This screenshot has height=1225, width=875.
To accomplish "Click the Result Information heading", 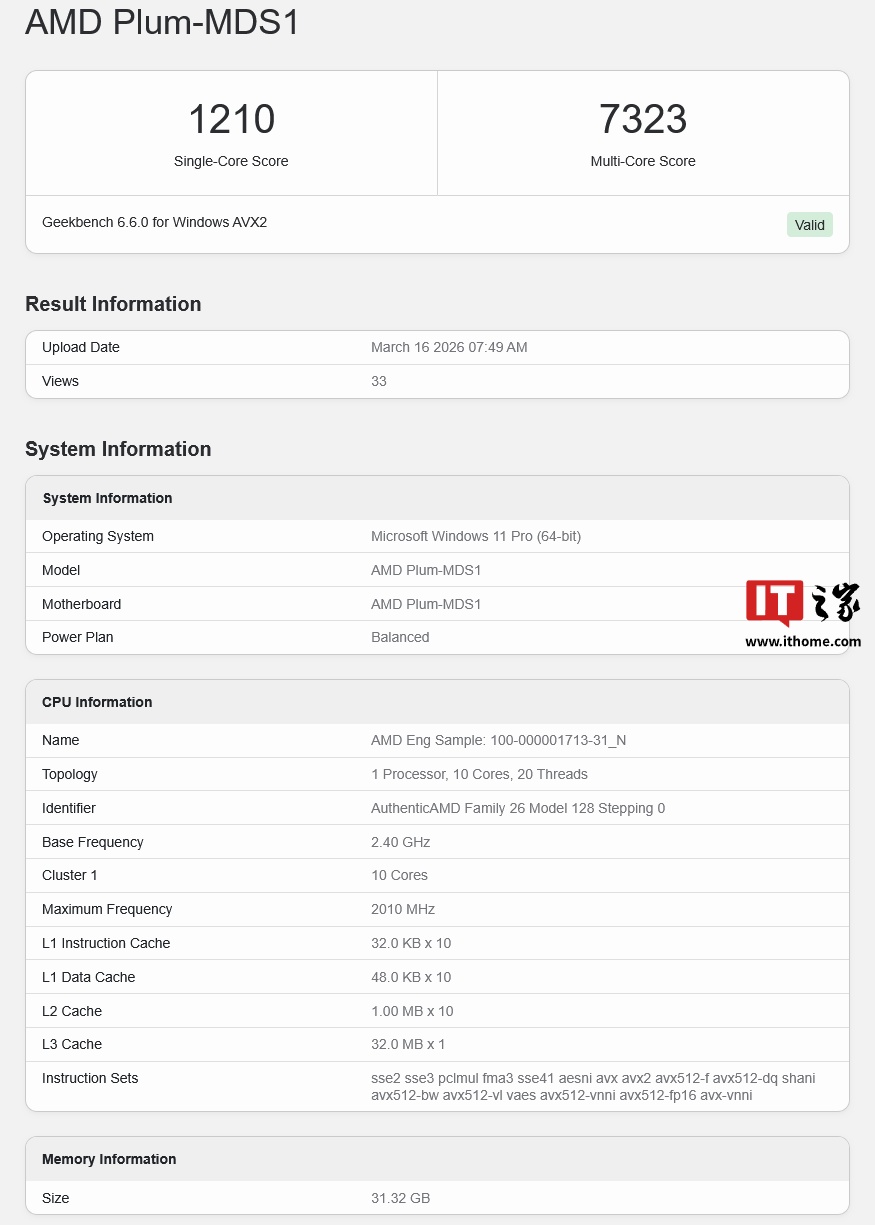I will coord(113,304).
